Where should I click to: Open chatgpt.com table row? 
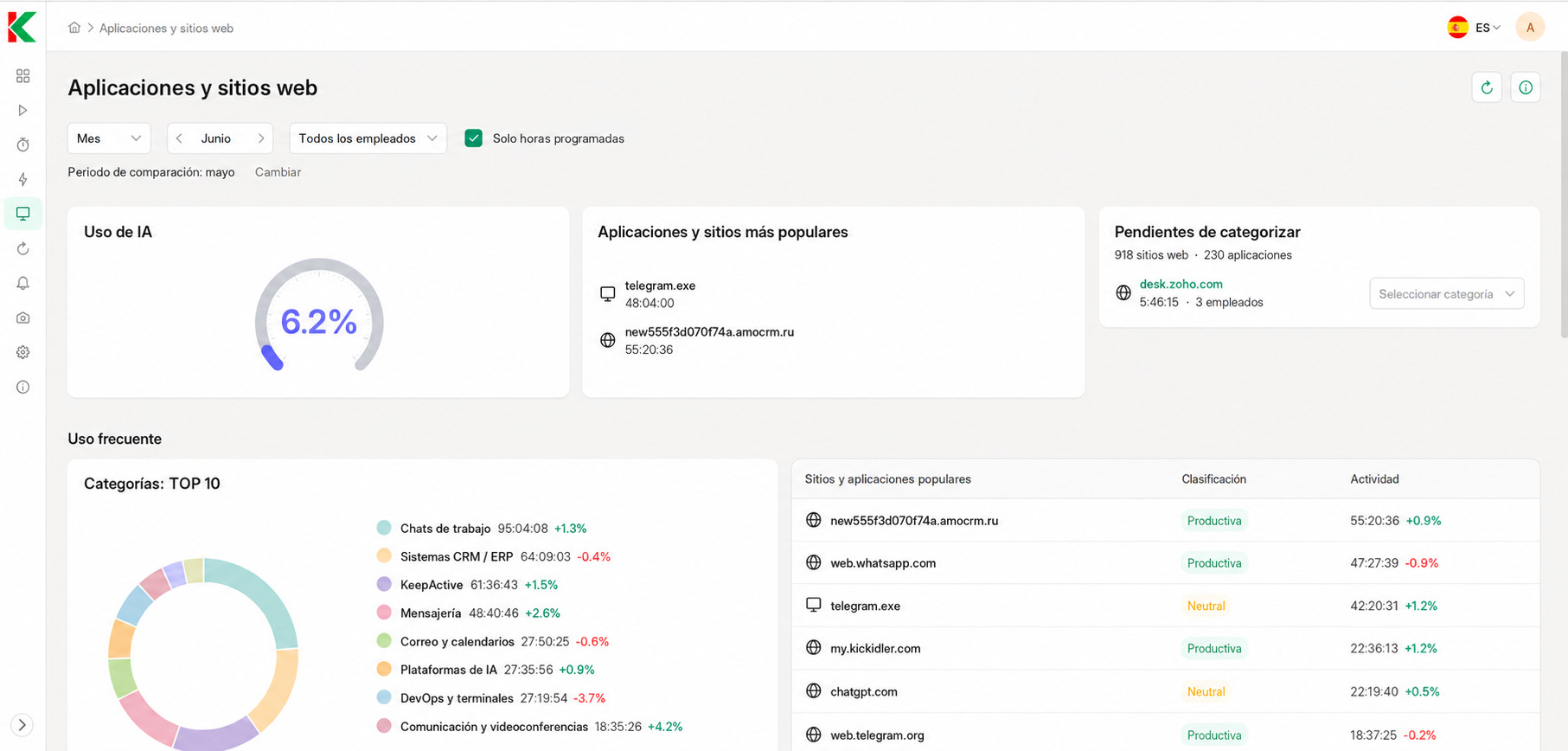tap(1165, 692)
